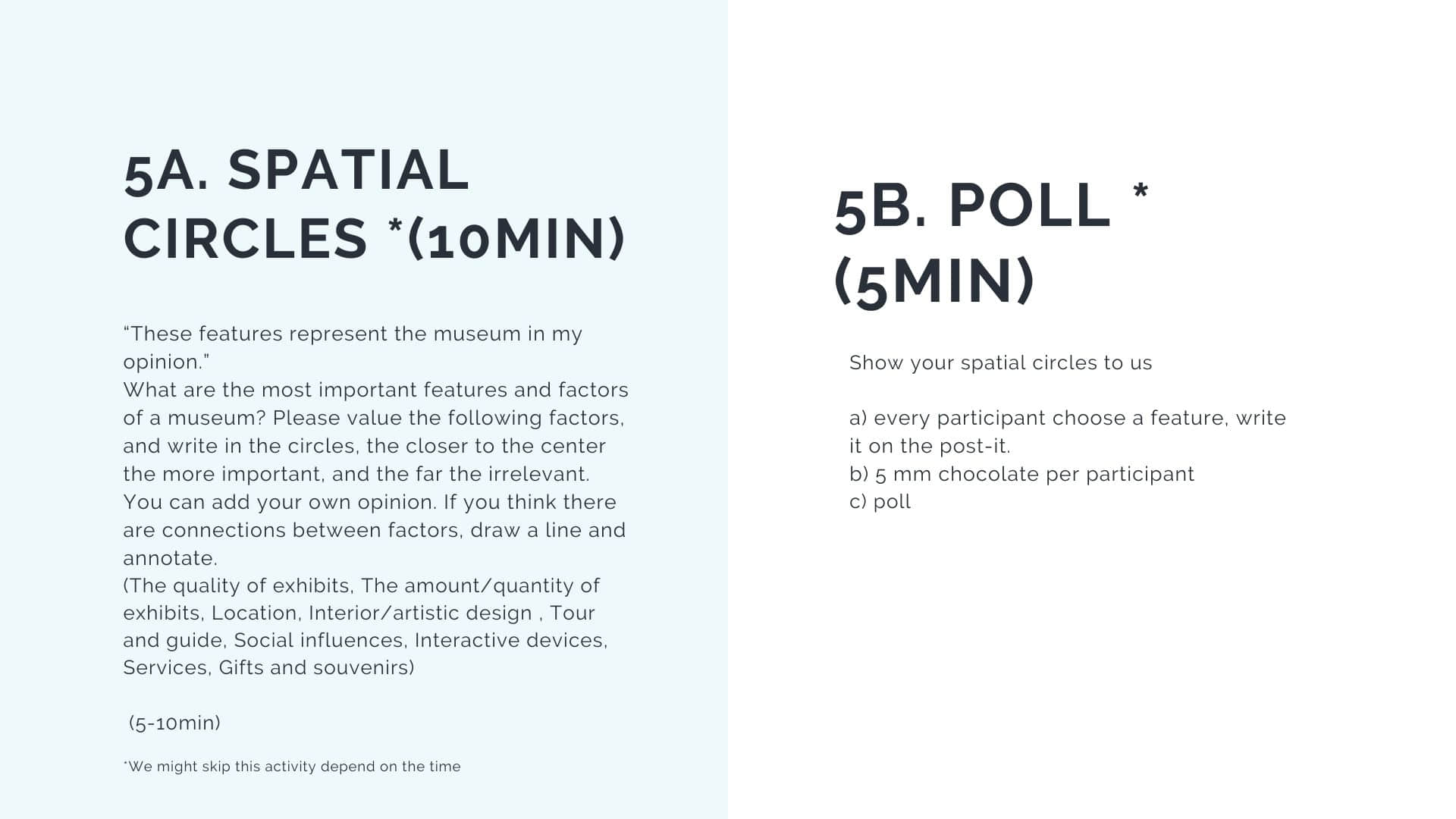Select step c) poll
This screenshot has width=1456, height=819.
pyautogui.click(x=880, y=501)
